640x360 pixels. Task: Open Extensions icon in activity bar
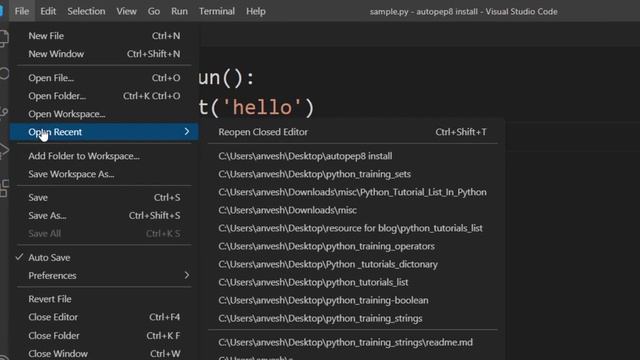[4, 188]
